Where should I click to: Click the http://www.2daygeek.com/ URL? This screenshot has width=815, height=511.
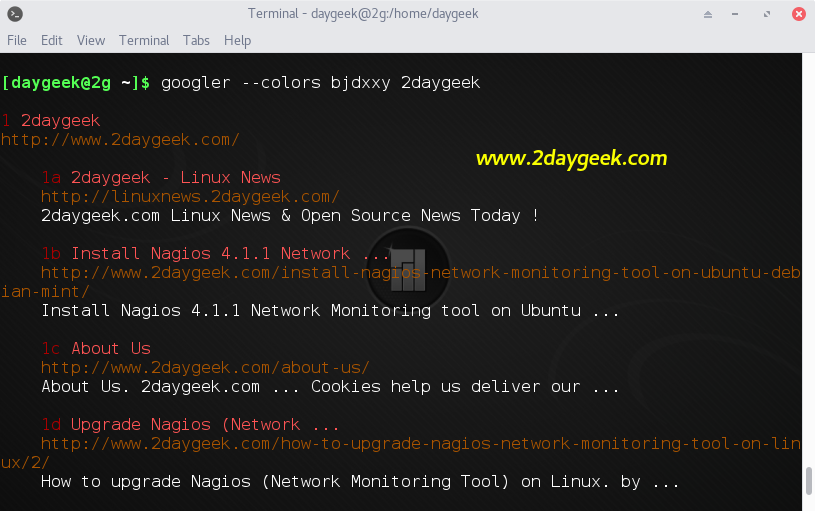(x=120, y=140)
